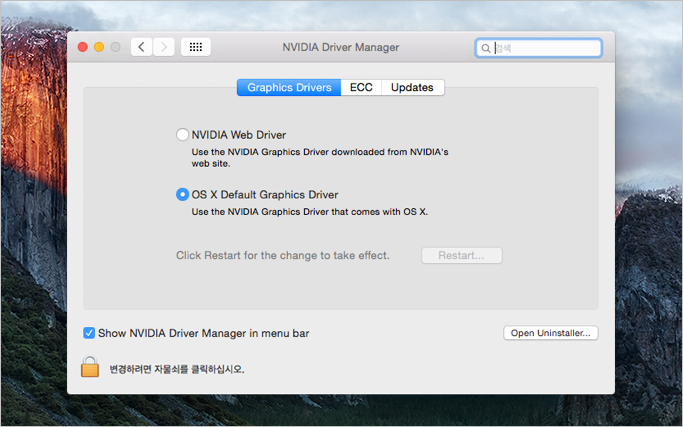Click the NVIDIA Driver Manager window title
The image size is (683, 427).
[341, 47]
